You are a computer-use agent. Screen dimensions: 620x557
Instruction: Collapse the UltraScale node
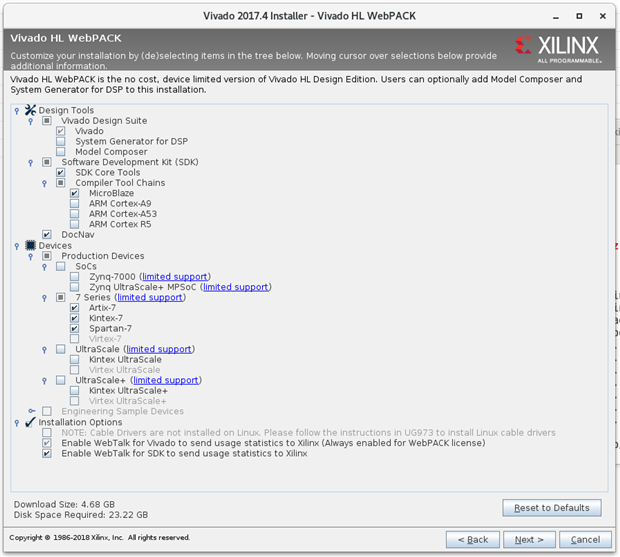tap(44, 350)
